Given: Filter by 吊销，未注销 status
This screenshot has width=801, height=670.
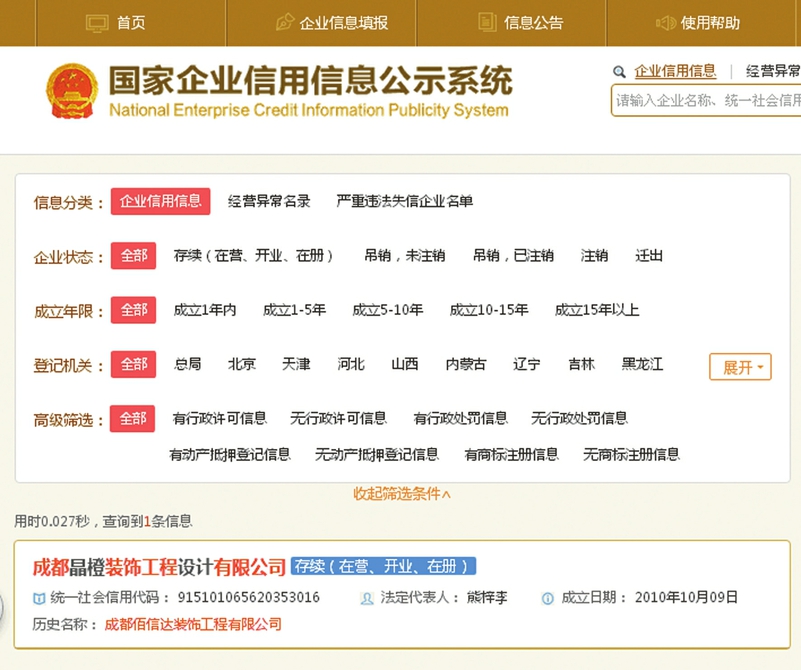Looking at the screenshot, I should coord(405,255).
